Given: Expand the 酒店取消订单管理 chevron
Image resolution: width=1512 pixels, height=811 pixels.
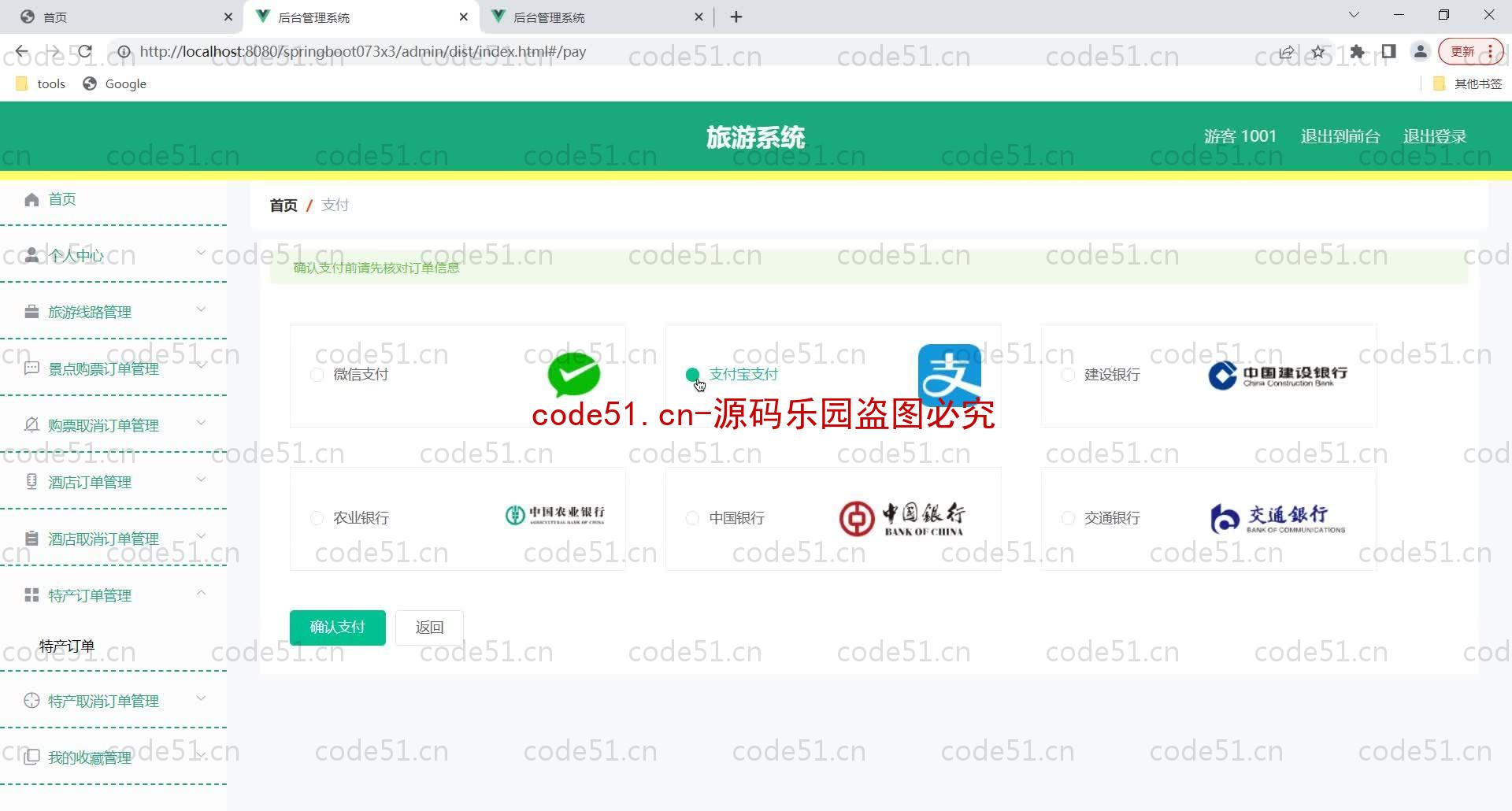Looking at the screenshot, I should [x=201, y=536].
